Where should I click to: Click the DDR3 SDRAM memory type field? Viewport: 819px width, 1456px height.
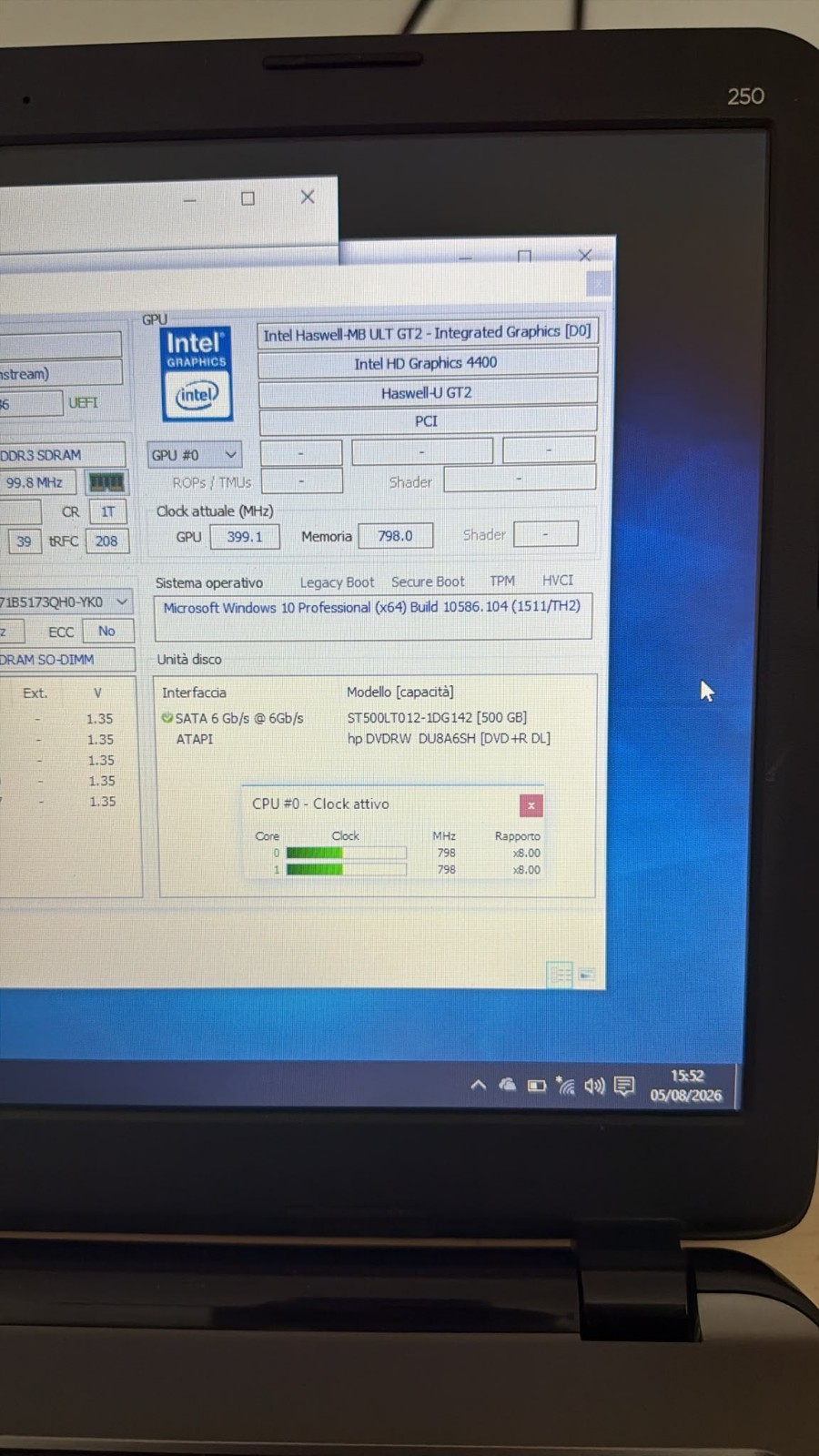coord(62,455)
